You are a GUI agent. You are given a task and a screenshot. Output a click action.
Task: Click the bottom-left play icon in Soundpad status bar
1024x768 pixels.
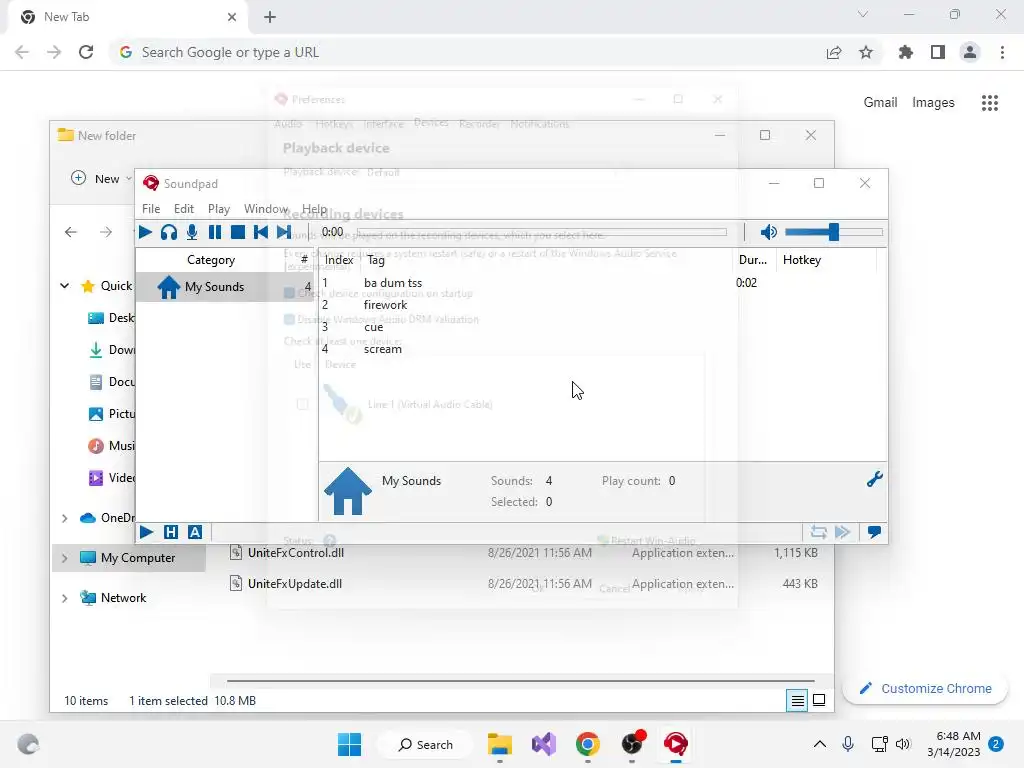tap(147, 532)
